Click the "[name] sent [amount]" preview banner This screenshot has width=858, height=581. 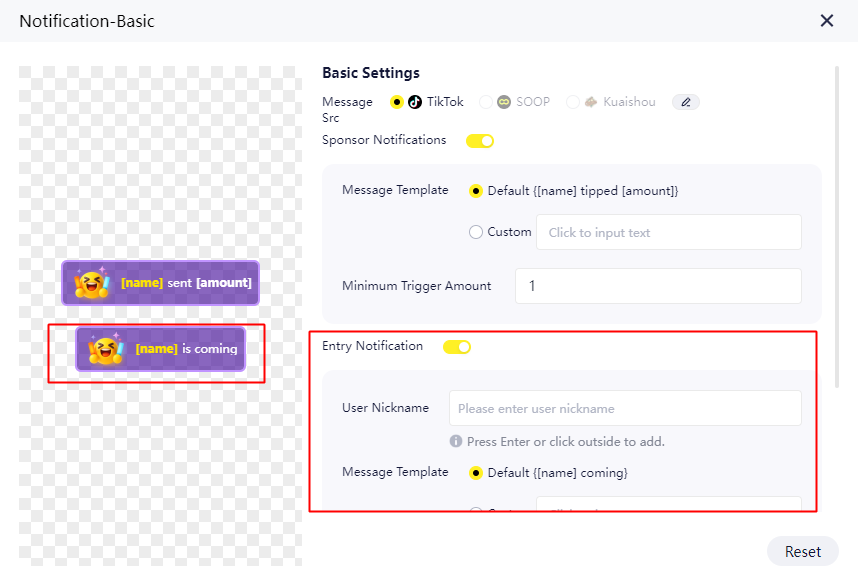pyautogui.click(x=160, y=283)
